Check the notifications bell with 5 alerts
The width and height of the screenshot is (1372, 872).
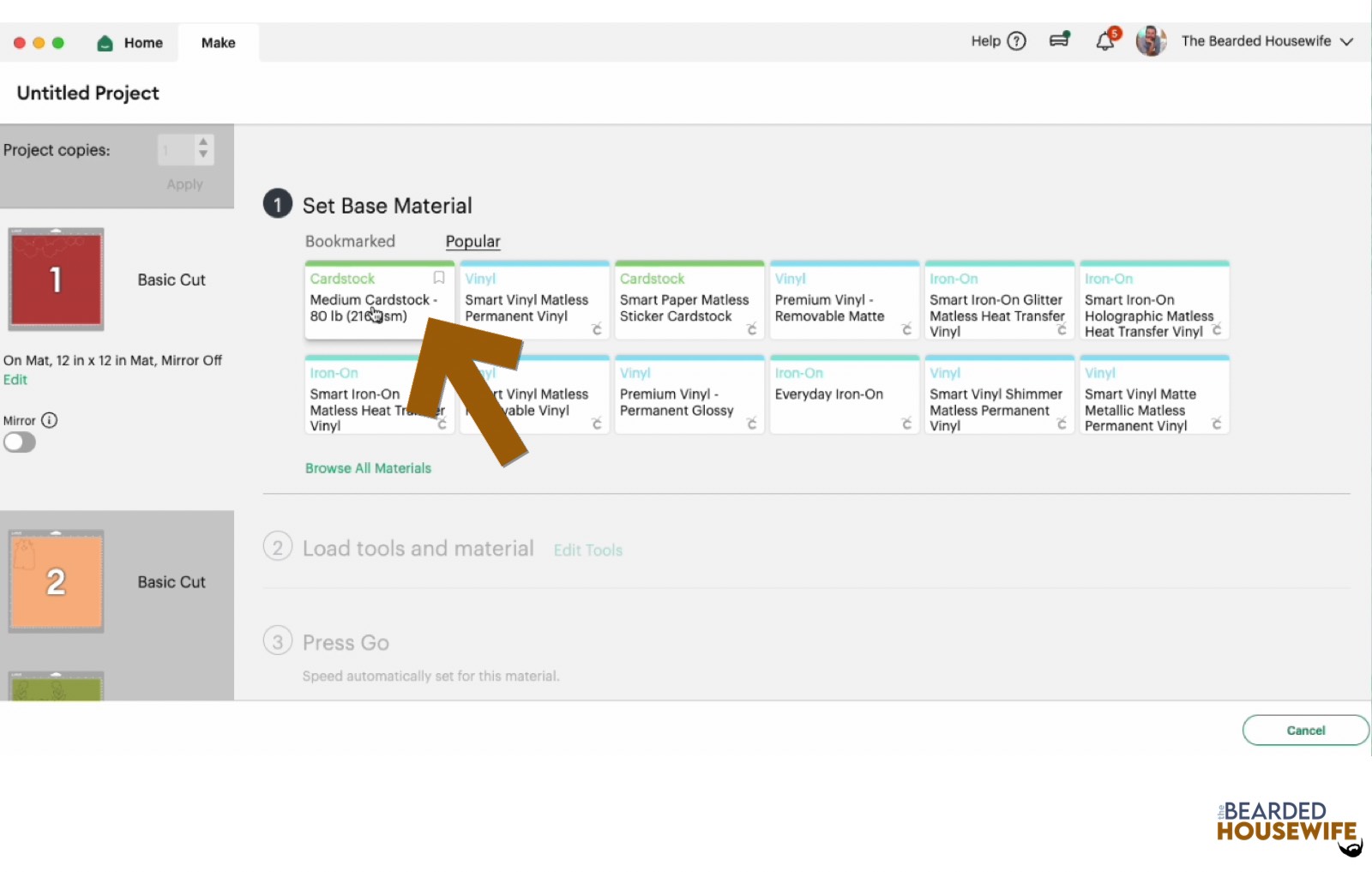(1104, 40)
